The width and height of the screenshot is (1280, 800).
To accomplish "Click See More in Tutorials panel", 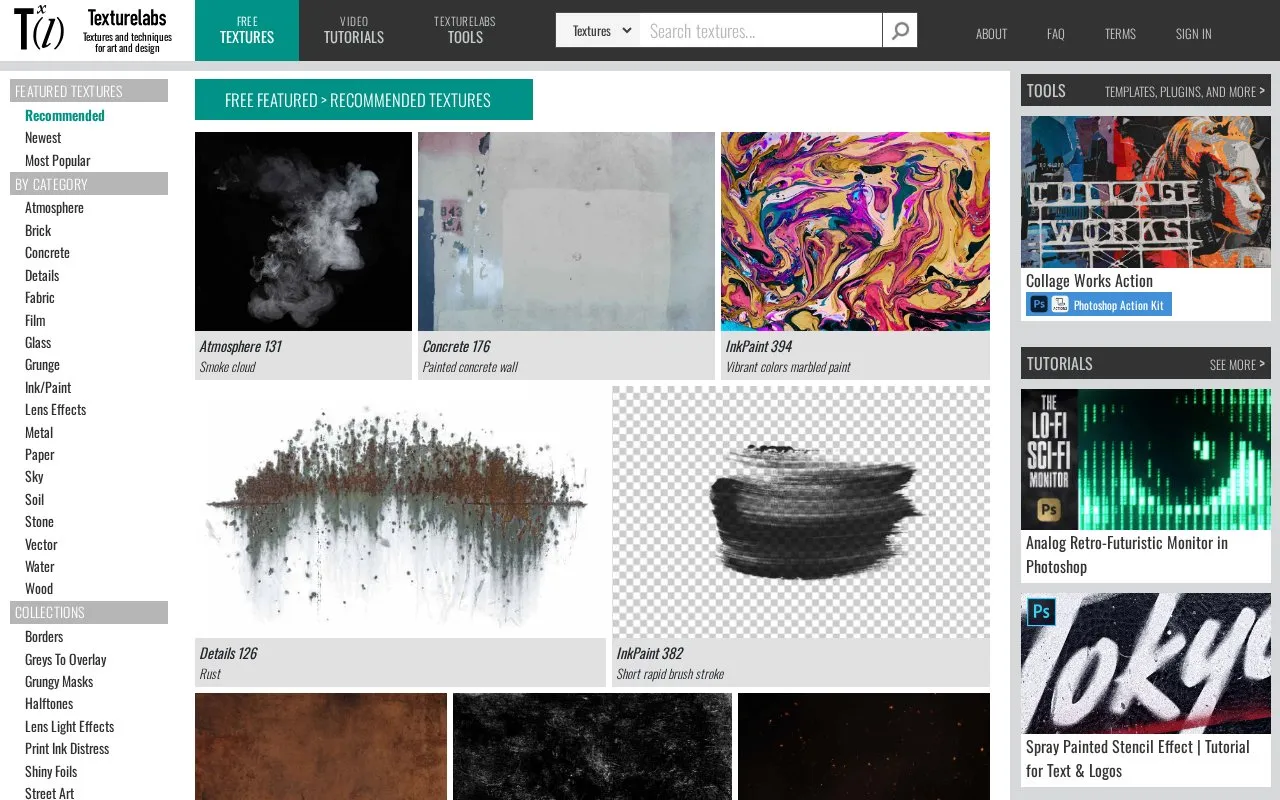I will click(x=1237, y=365).
